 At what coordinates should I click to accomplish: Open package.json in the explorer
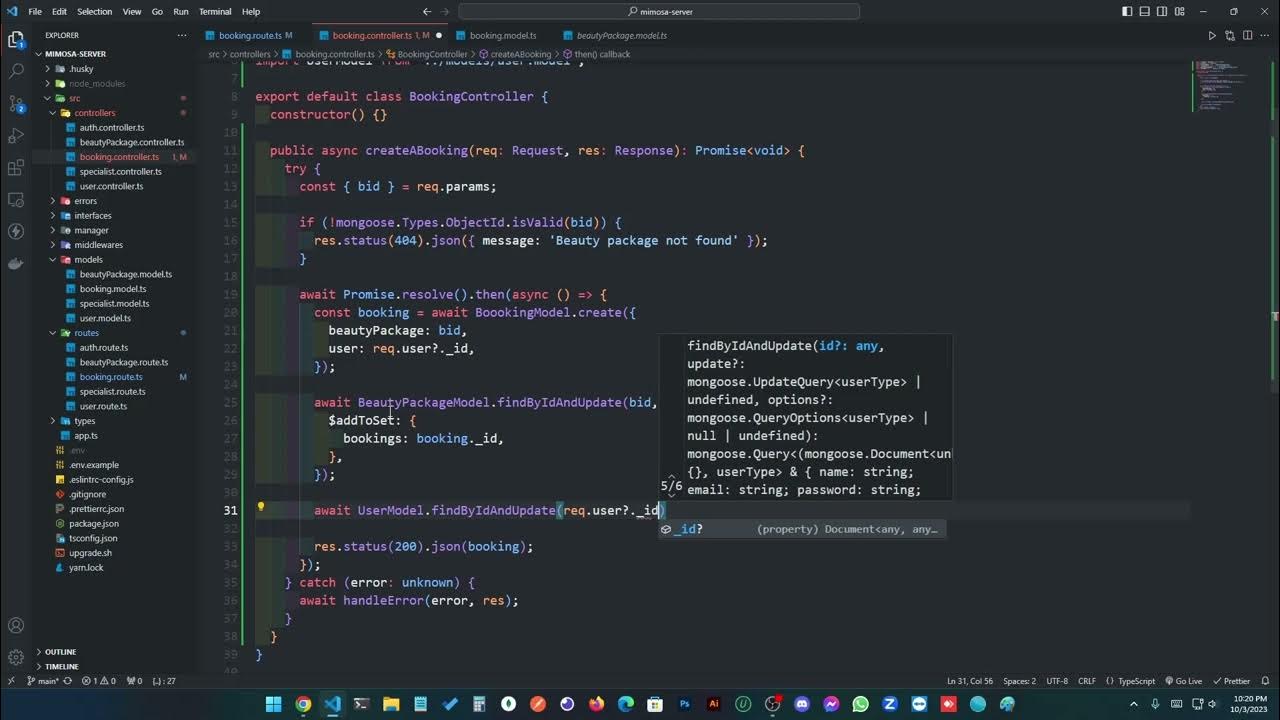click(x=94, y=523)
